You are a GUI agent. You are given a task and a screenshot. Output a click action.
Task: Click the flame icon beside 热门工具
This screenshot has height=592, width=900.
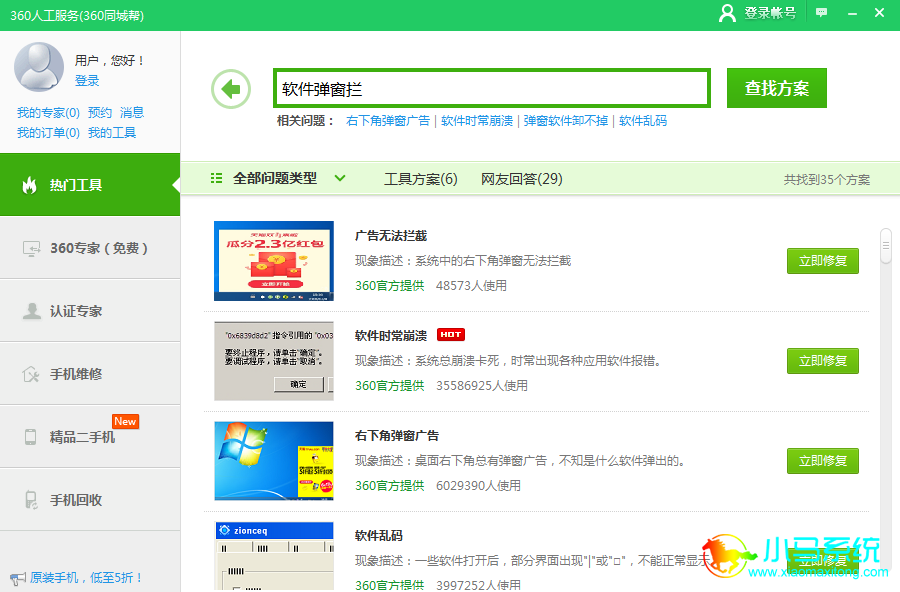(x=30, y=185)
